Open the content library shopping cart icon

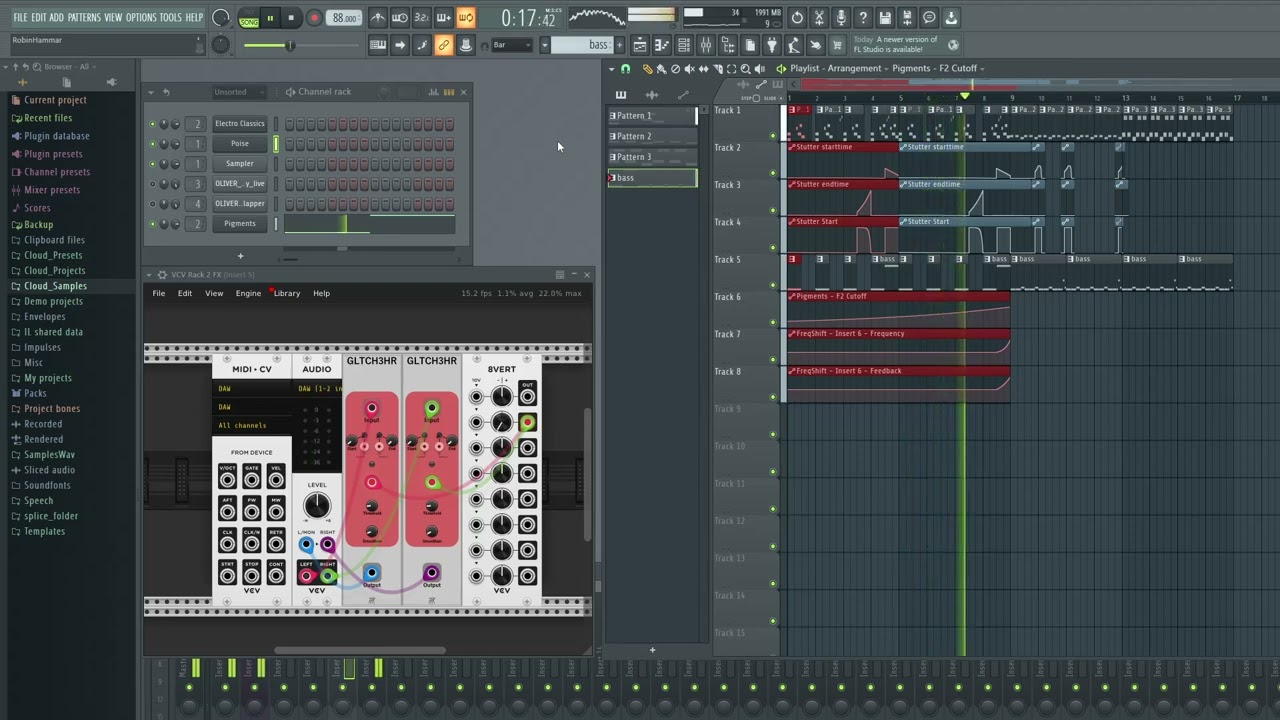point(837,45)
